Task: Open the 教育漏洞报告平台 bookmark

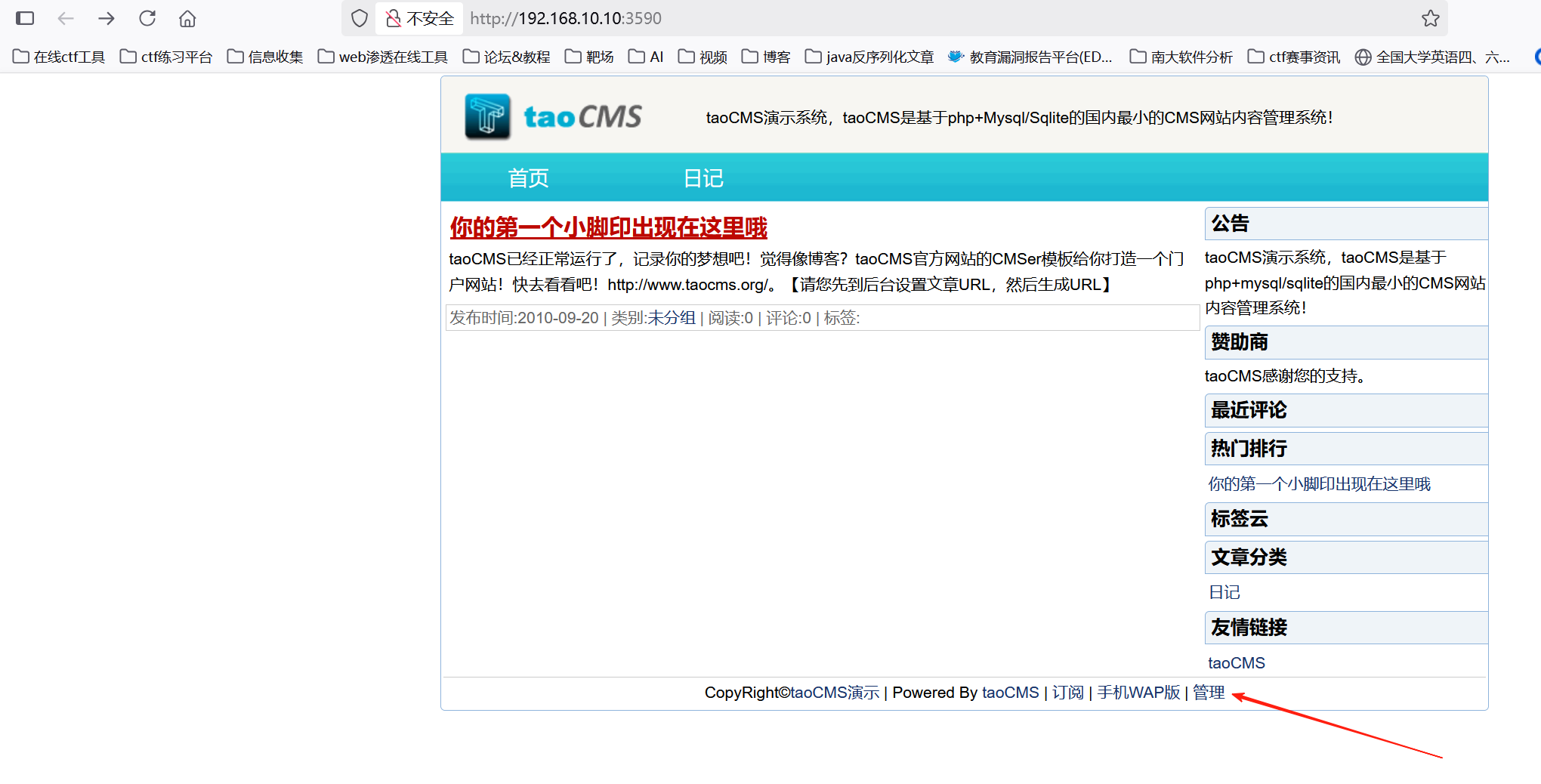Action: (1030, 57)
